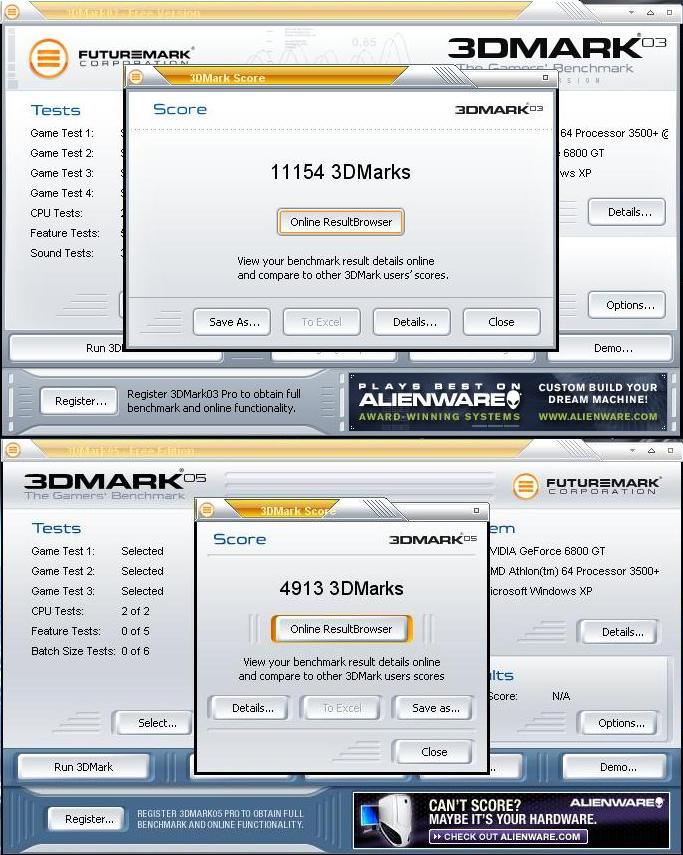The image size is (683, 855).
Task: Click the Futuremark logo icon in 3DMark05 window
Action: (525, 485)
